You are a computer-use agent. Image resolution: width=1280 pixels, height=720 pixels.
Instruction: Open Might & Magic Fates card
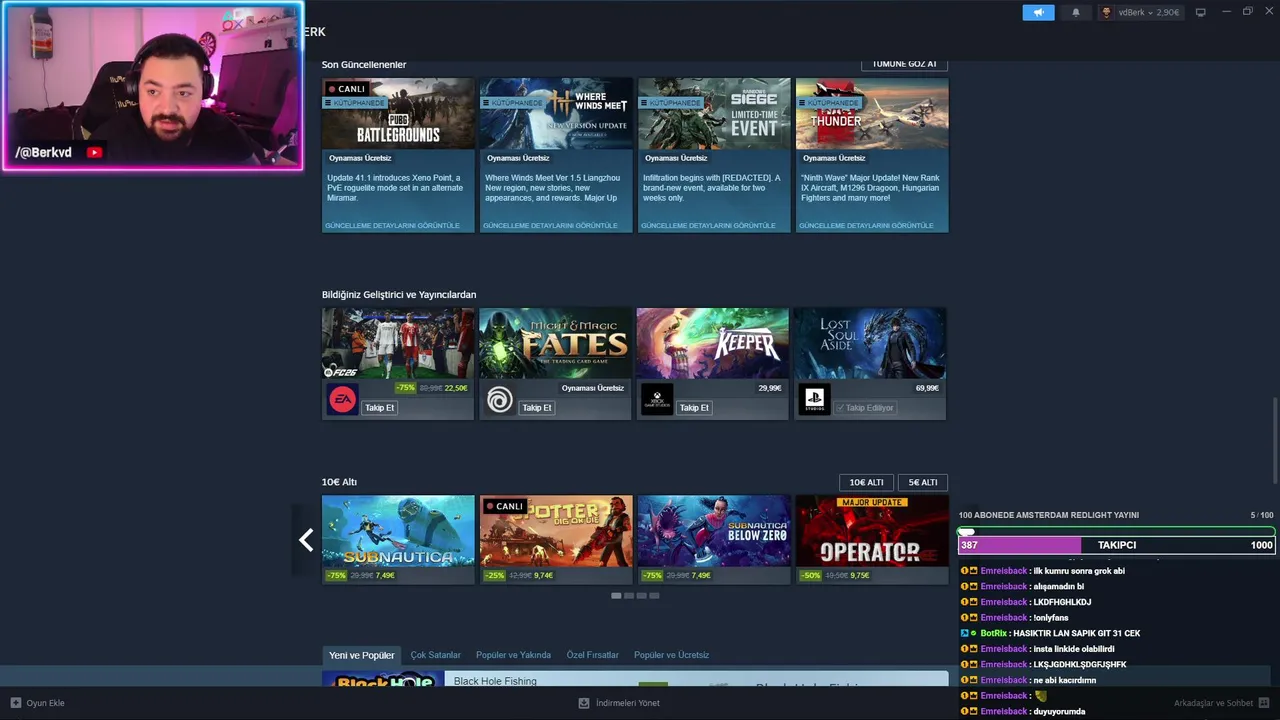point(555,343)
